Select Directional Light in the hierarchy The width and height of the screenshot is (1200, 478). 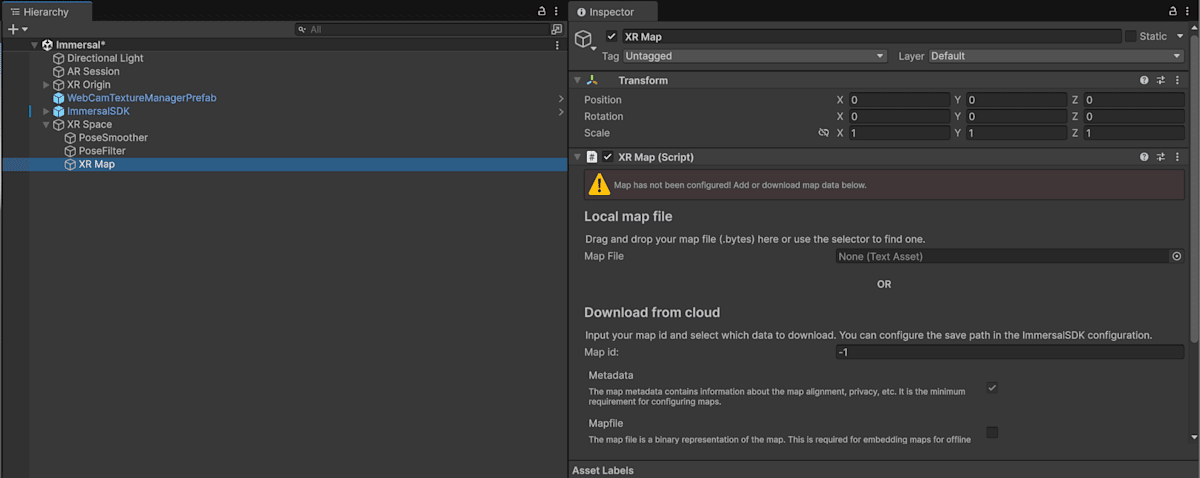coord(105,58)
